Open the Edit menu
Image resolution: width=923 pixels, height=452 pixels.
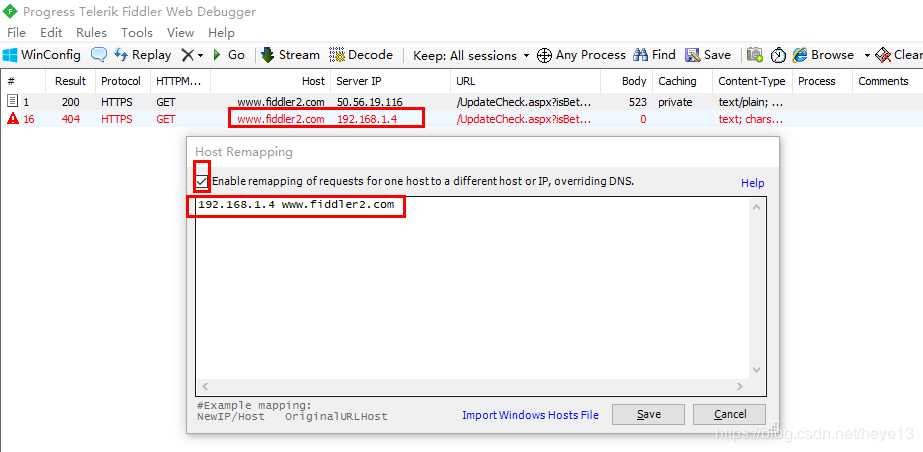tap(51, 33)
